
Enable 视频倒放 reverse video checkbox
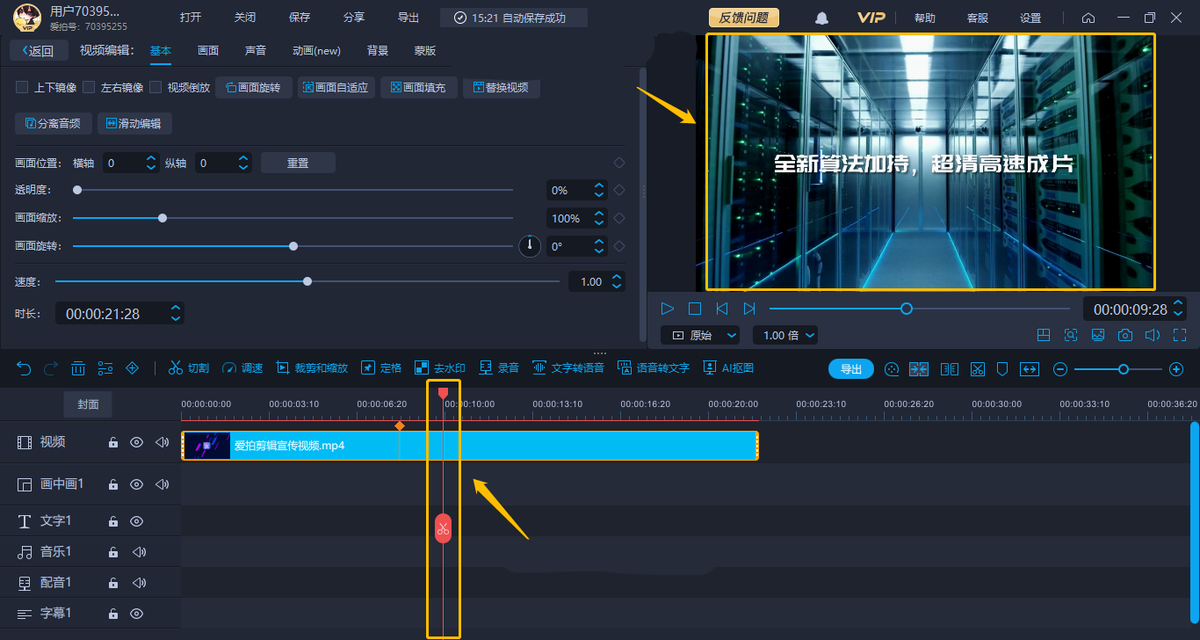click(x=156, y=87)
